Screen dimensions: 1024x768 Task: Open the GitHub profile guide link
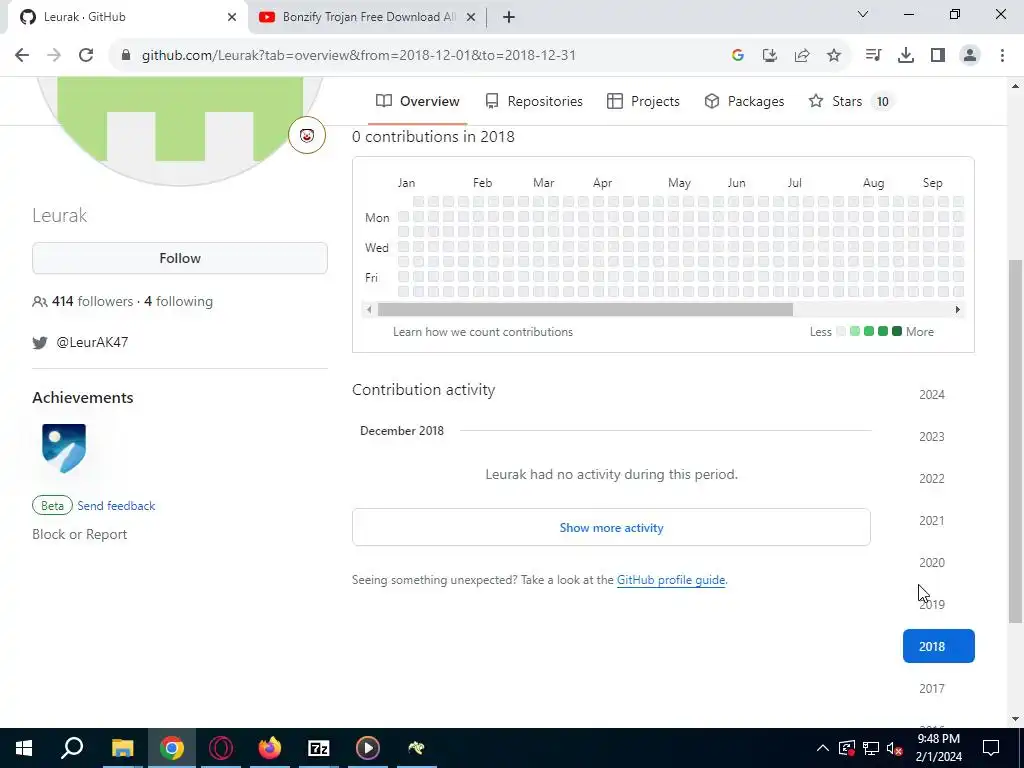point(671,580)
